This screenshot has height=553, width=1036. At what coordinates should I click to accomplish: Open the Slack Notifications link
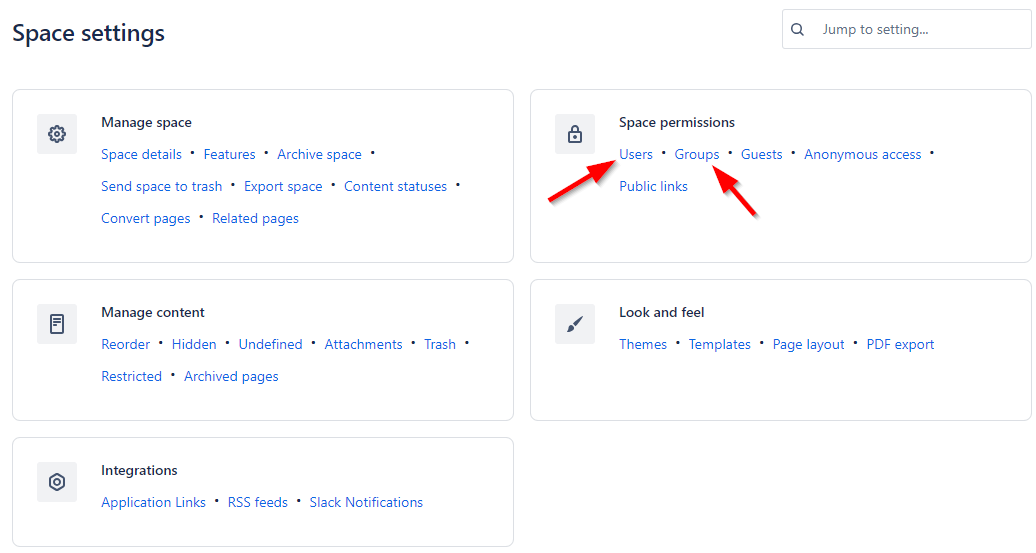click(366, 502)
